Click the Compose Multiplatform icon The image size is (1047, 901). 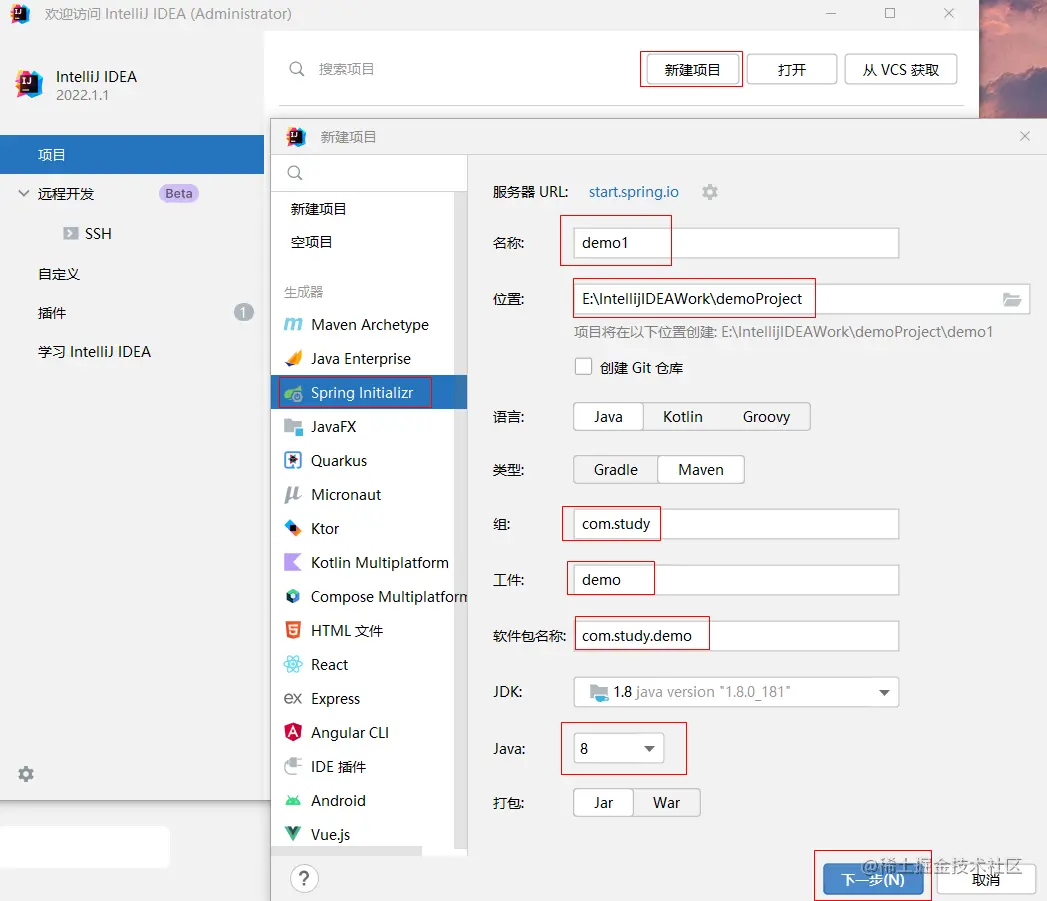pyautogui.click(x=292, y=596)
